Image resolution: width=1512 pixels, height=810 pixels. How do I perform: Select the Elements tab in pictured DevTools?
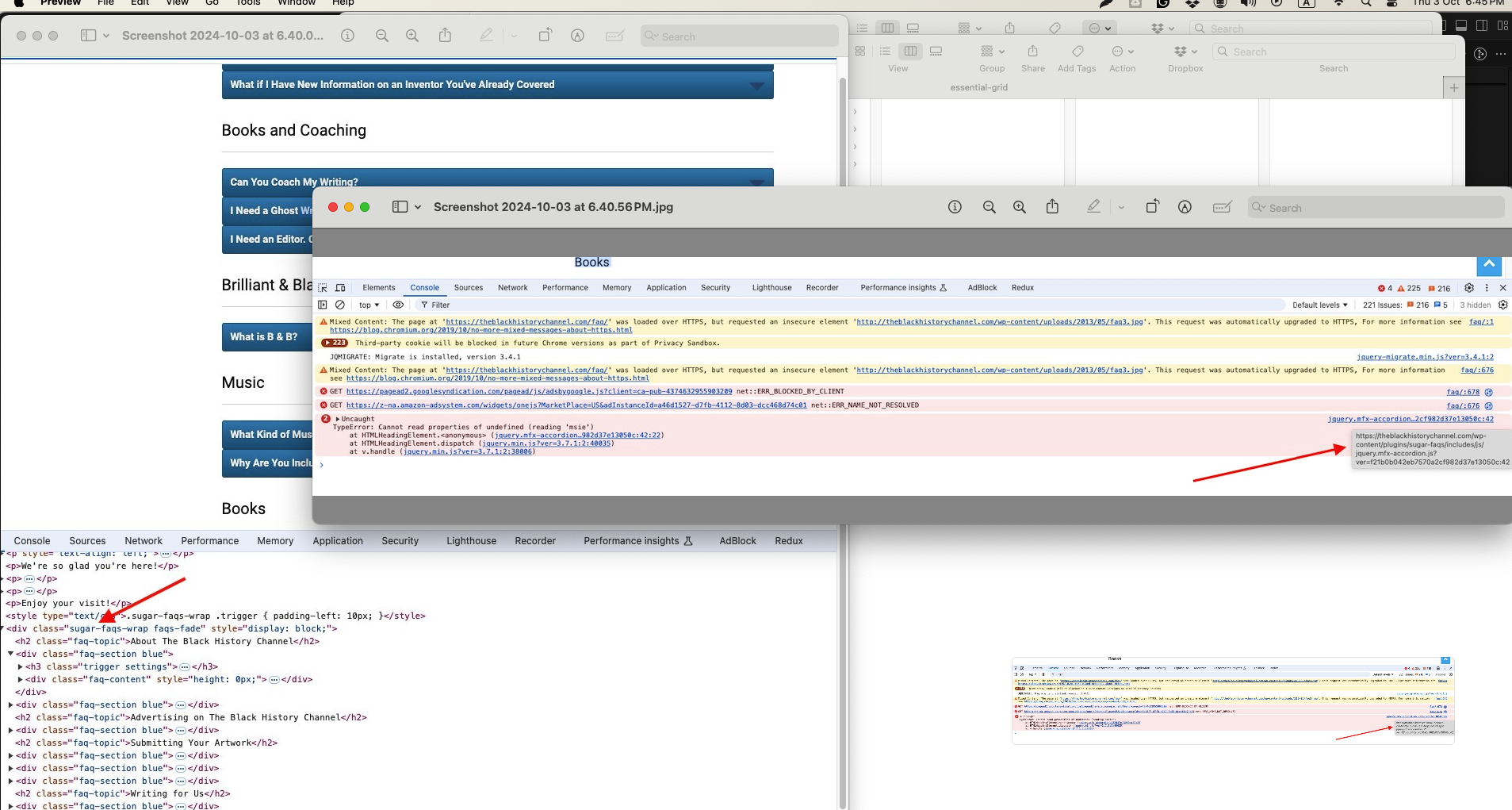(379, 288)
